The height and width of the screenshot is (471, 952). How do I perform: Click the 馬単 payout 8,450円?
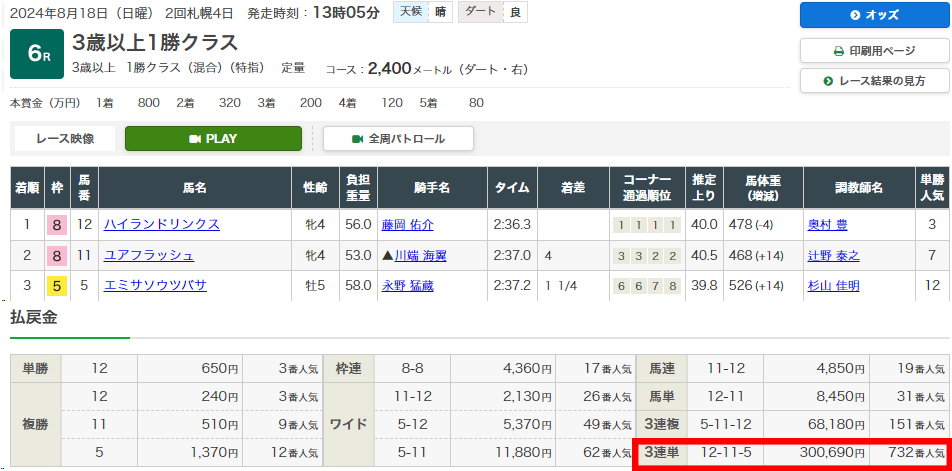(842, 396)
